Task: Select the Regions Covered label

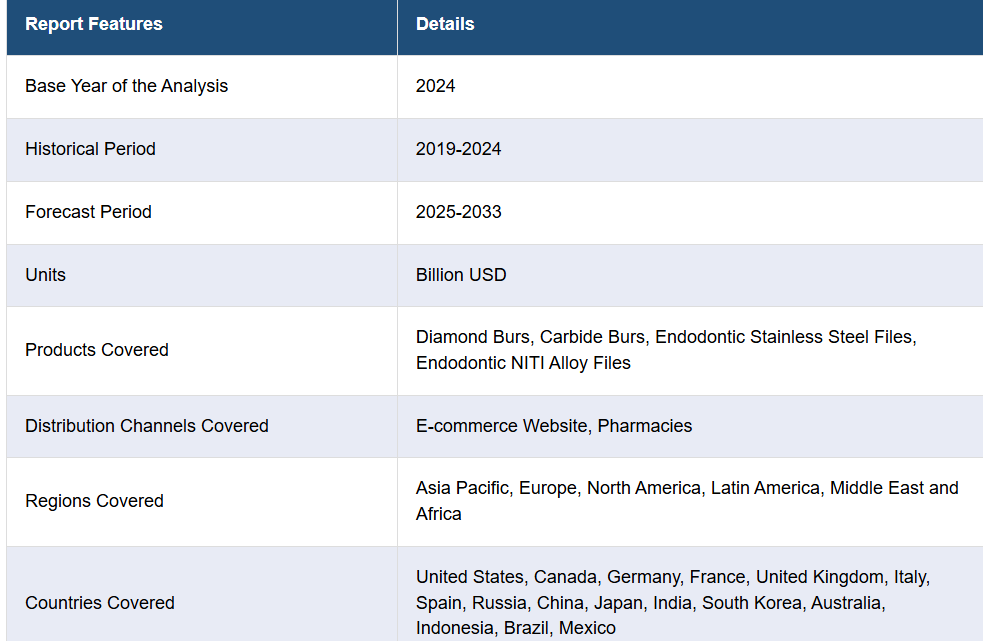Action: [94, 501]
